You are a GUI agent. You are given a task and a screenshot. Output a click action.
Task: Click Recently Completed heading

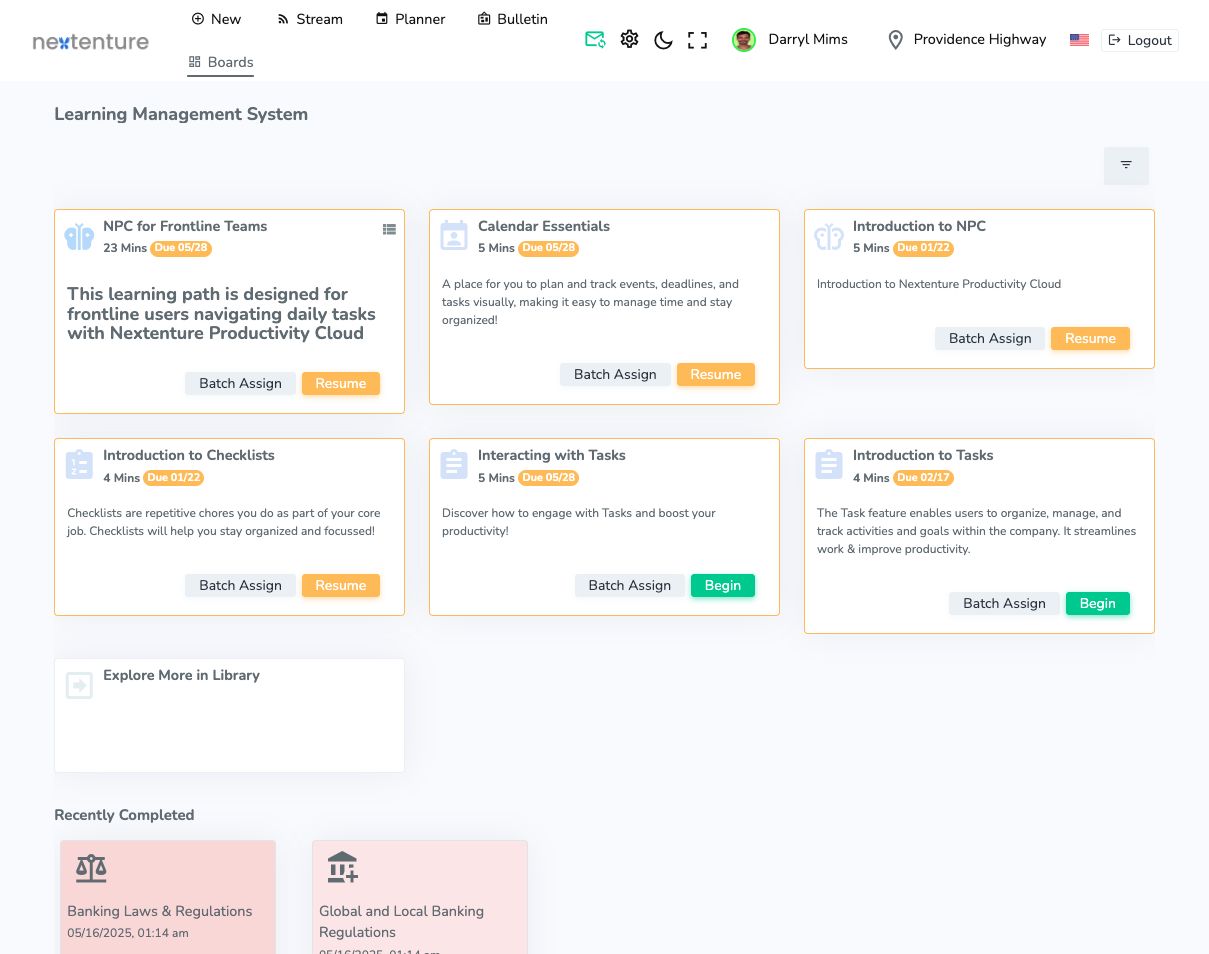coord(124,815)
